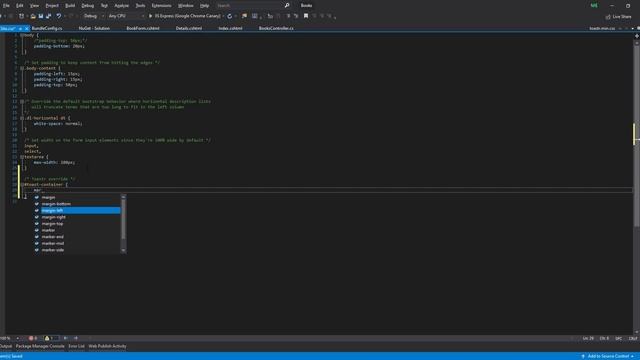Click the warning count indicator

(49, 338)
